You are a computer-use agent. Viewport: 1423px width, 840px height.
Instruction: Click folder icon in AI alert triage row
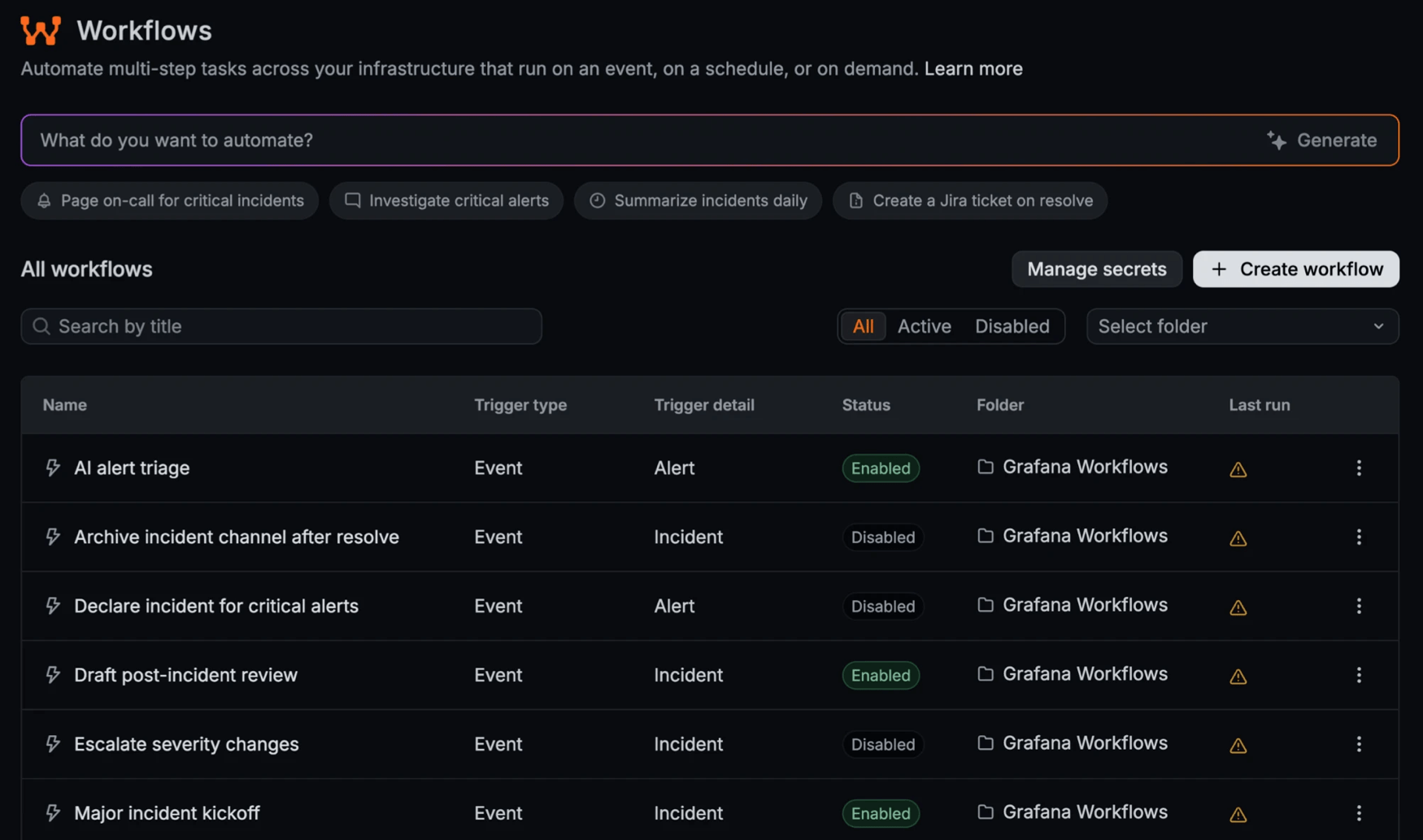[x=986, y=467]
